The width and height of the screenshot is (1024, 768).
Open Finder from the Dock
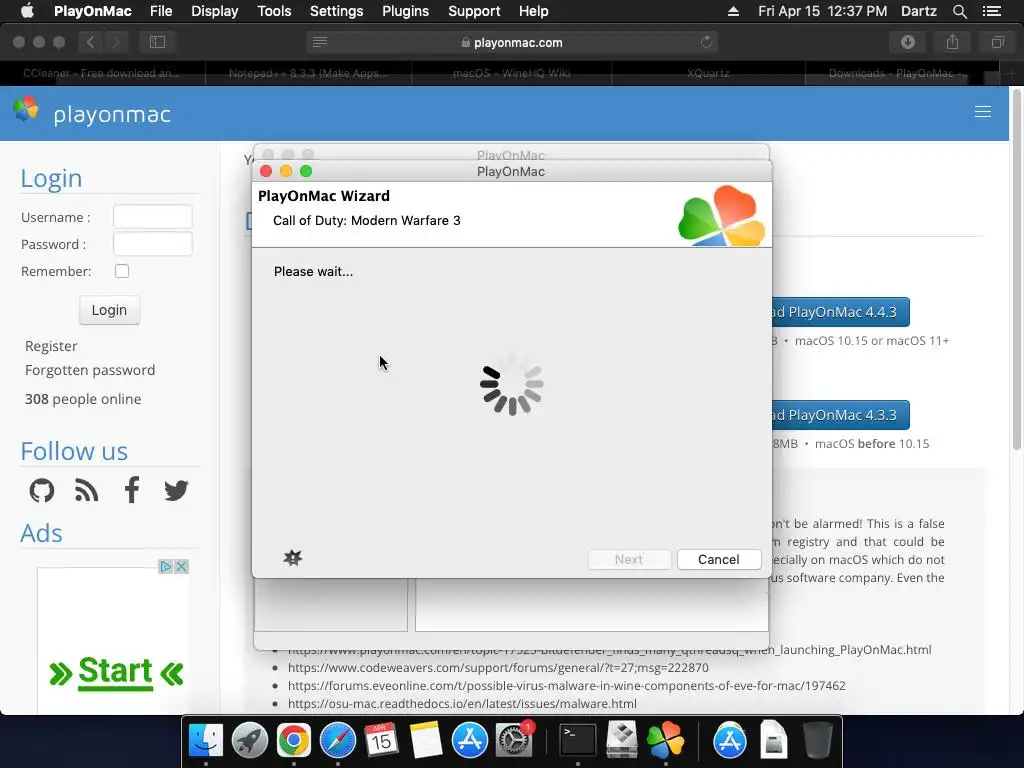point(206,741)
